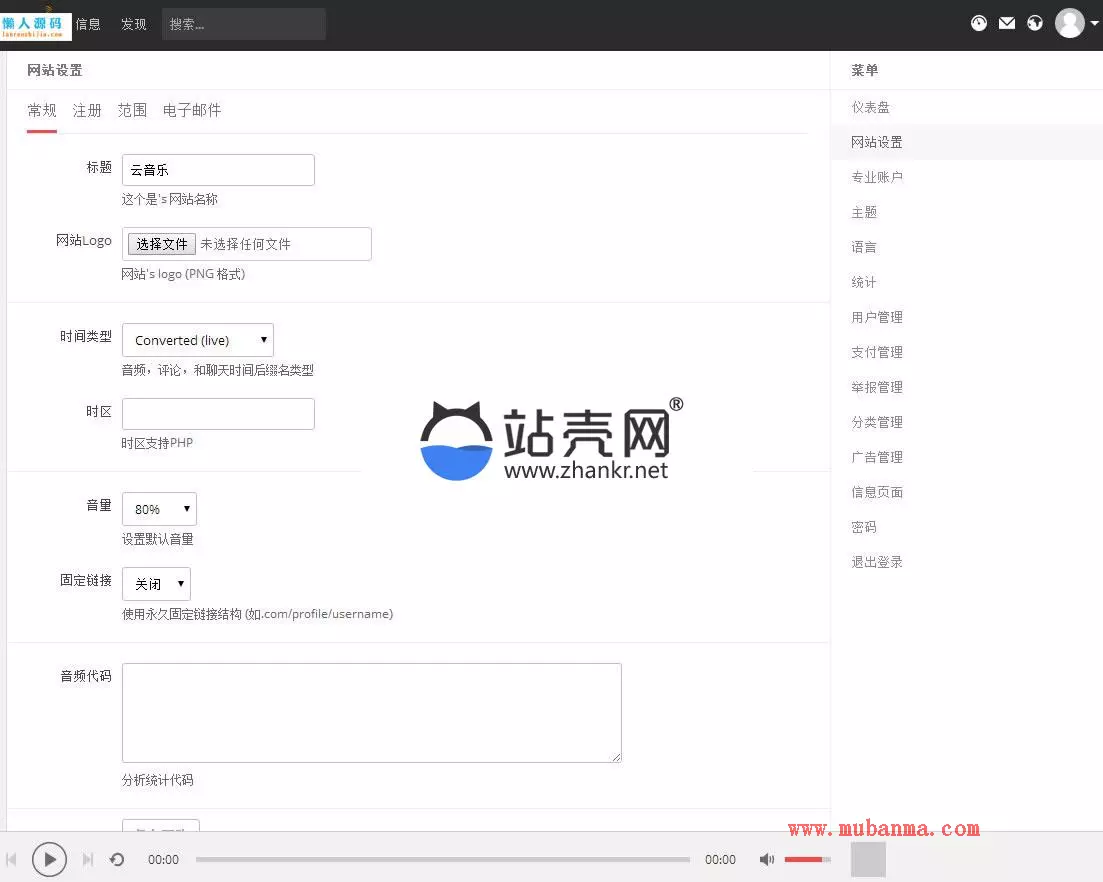This screenshot has width=1103, height=882.
Task: Switch to the 注册 settings tab
Action: click(87, 110)
